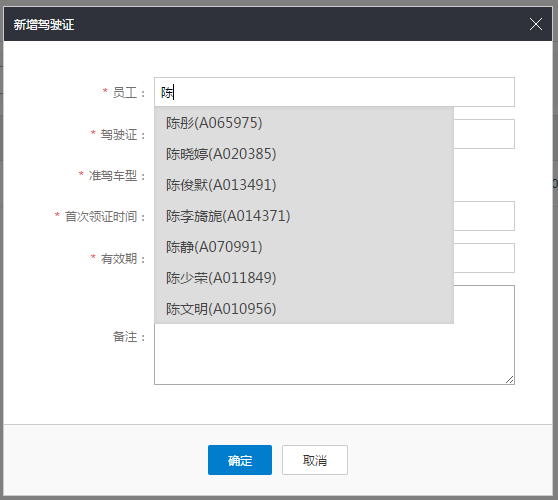Select employee A014371 from suggestions

coord(304,216)
